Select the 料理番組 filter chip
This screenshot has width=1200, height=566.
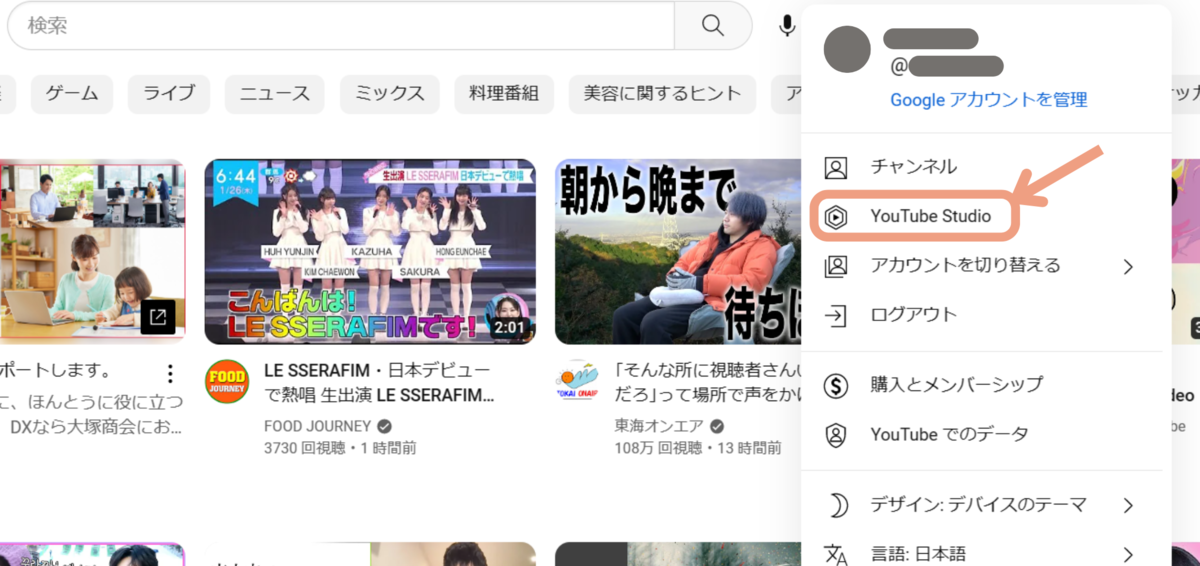pyautogui.click(x=504, y=94)
